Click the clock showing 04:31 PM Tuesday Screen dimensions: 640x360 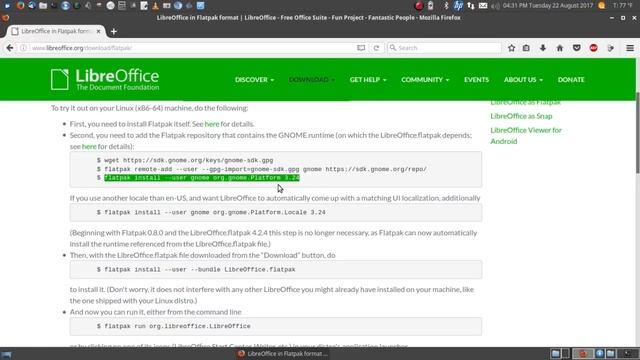coord(548,6)
